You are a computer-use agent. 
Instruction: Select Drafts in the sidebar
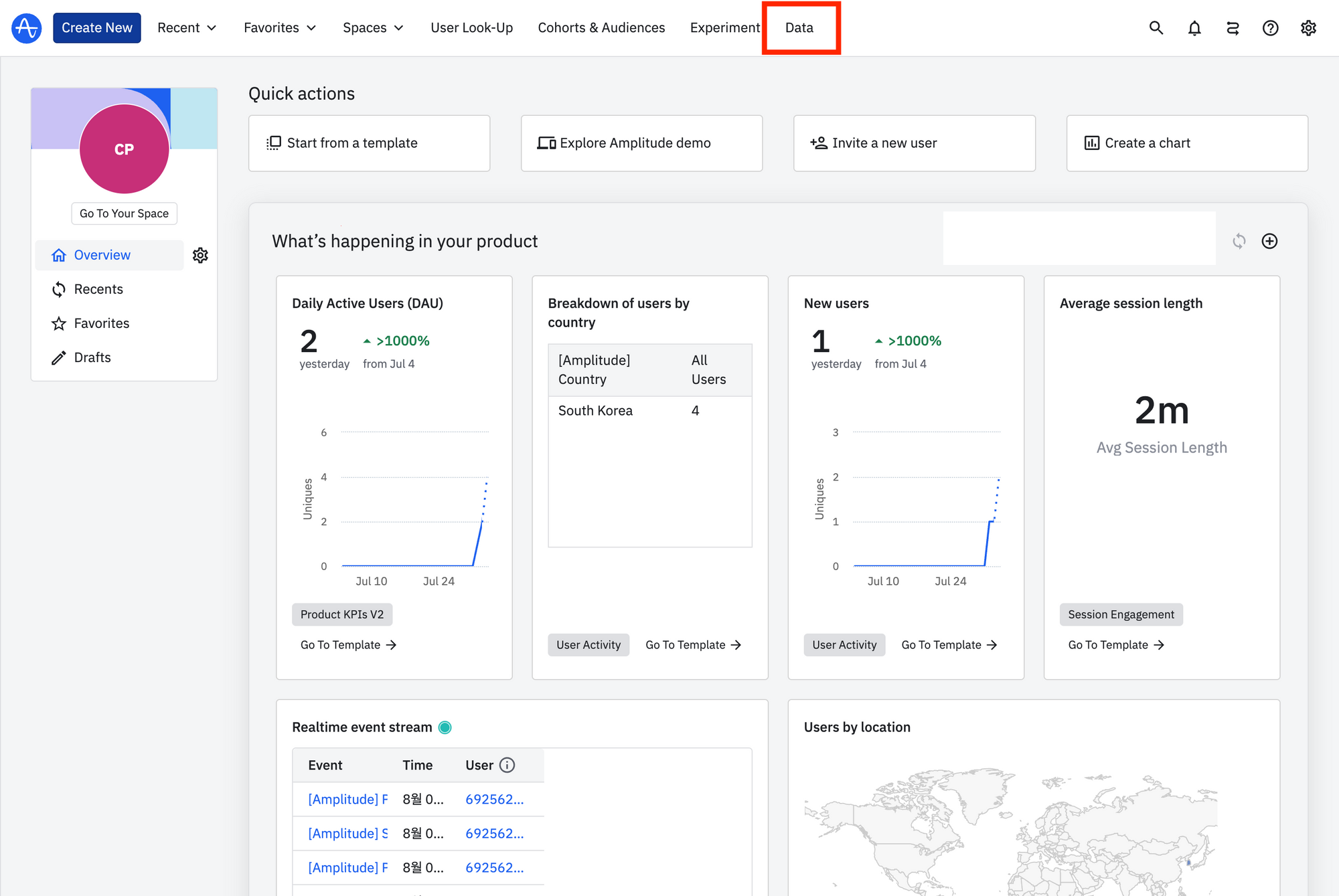click(x=92, y=357)
